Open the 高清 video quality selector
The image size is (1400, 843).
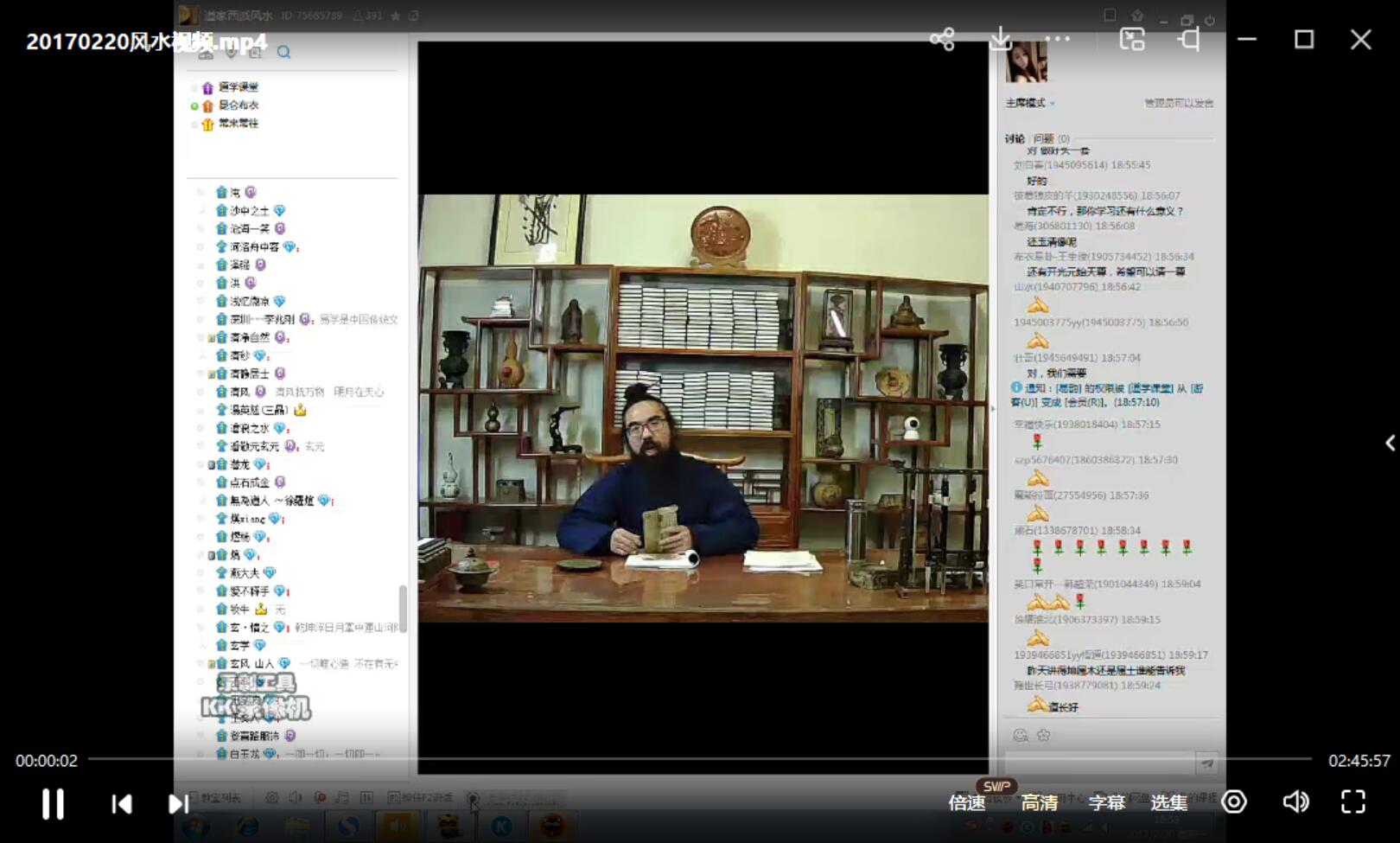[1039, 803]
